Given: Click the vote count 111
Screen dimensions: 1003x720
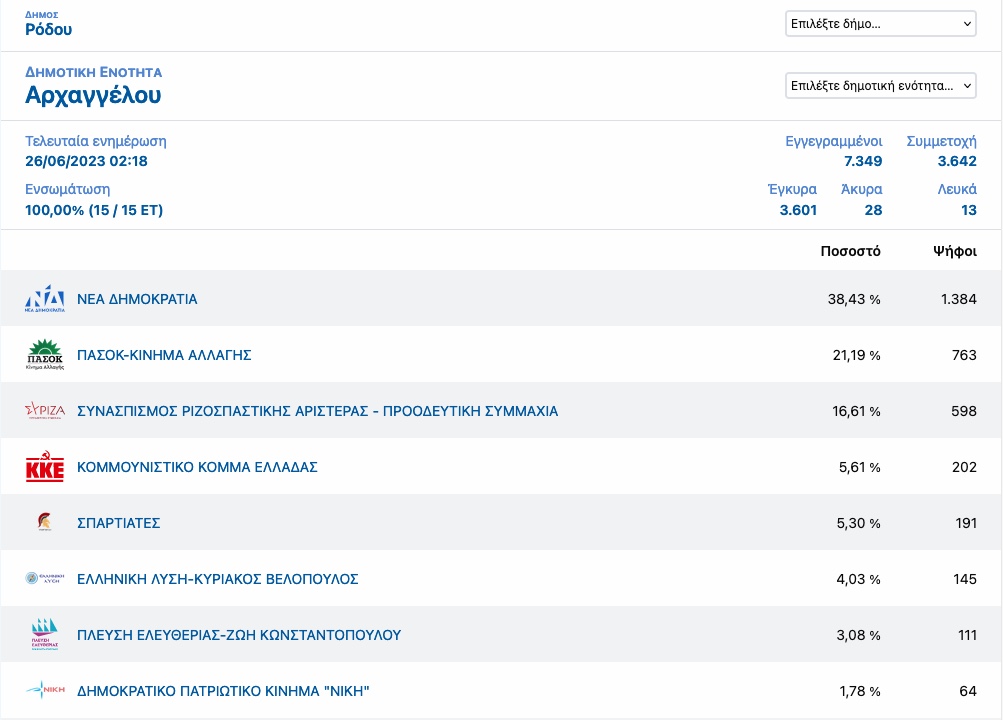Looking at the screenshot, I should pos(967,635).
